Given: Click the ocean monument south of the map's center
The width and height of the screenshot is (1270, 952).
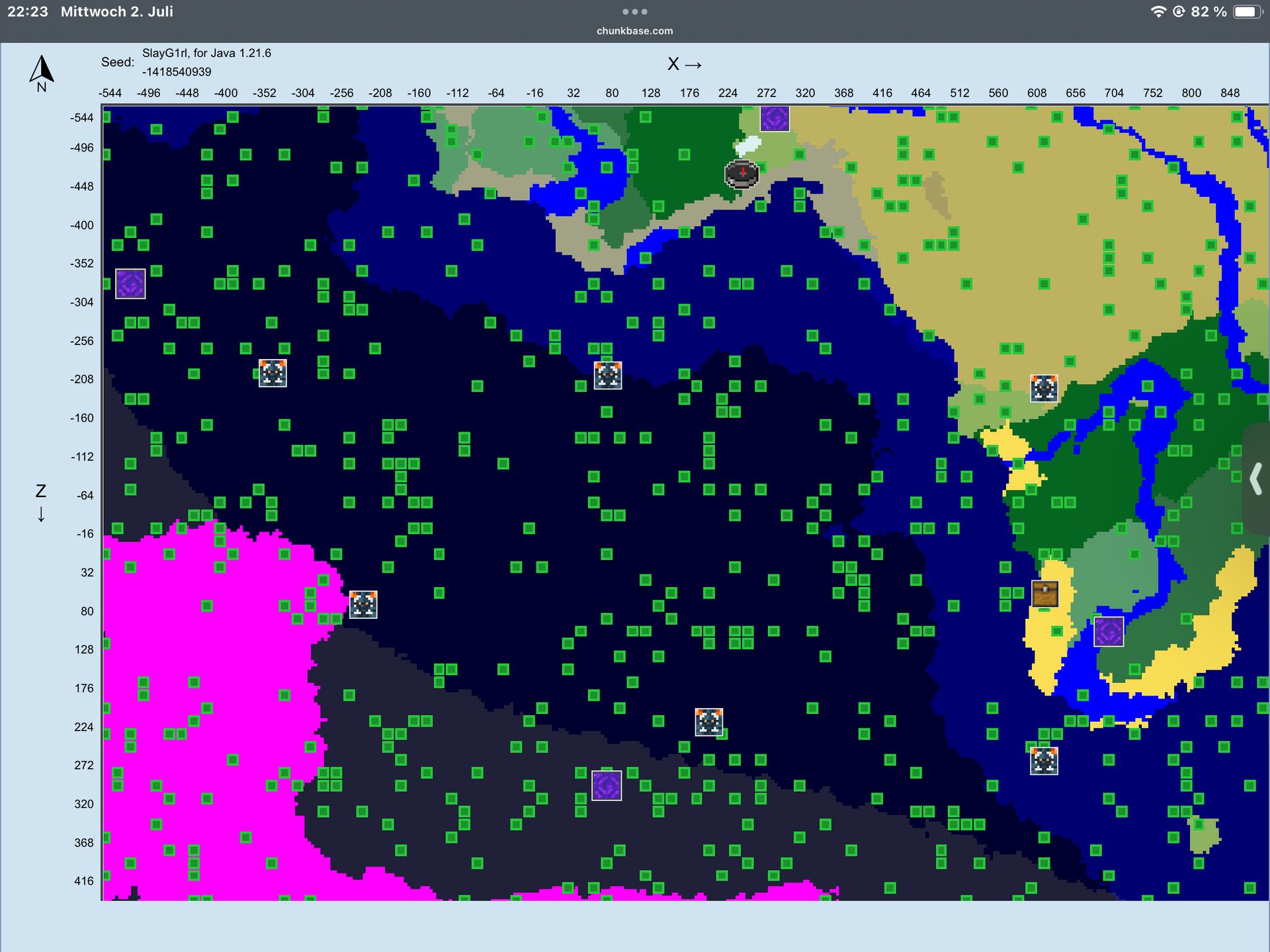Looking at the screenshot, I should click(x=709, y=722).
